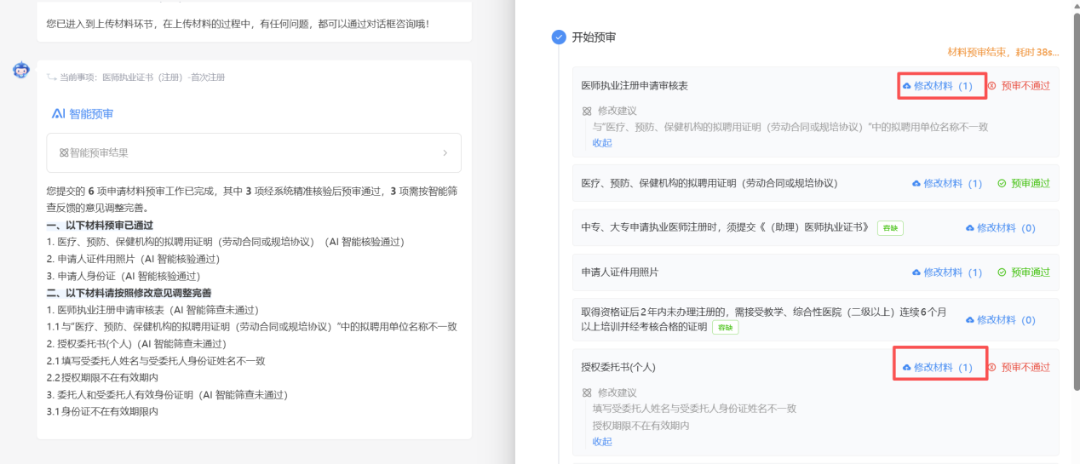
Task: Click 修改材料 (0) for 取得资格证后2年内未办理
Action: pyautogui.click(x=1001, y=320)
